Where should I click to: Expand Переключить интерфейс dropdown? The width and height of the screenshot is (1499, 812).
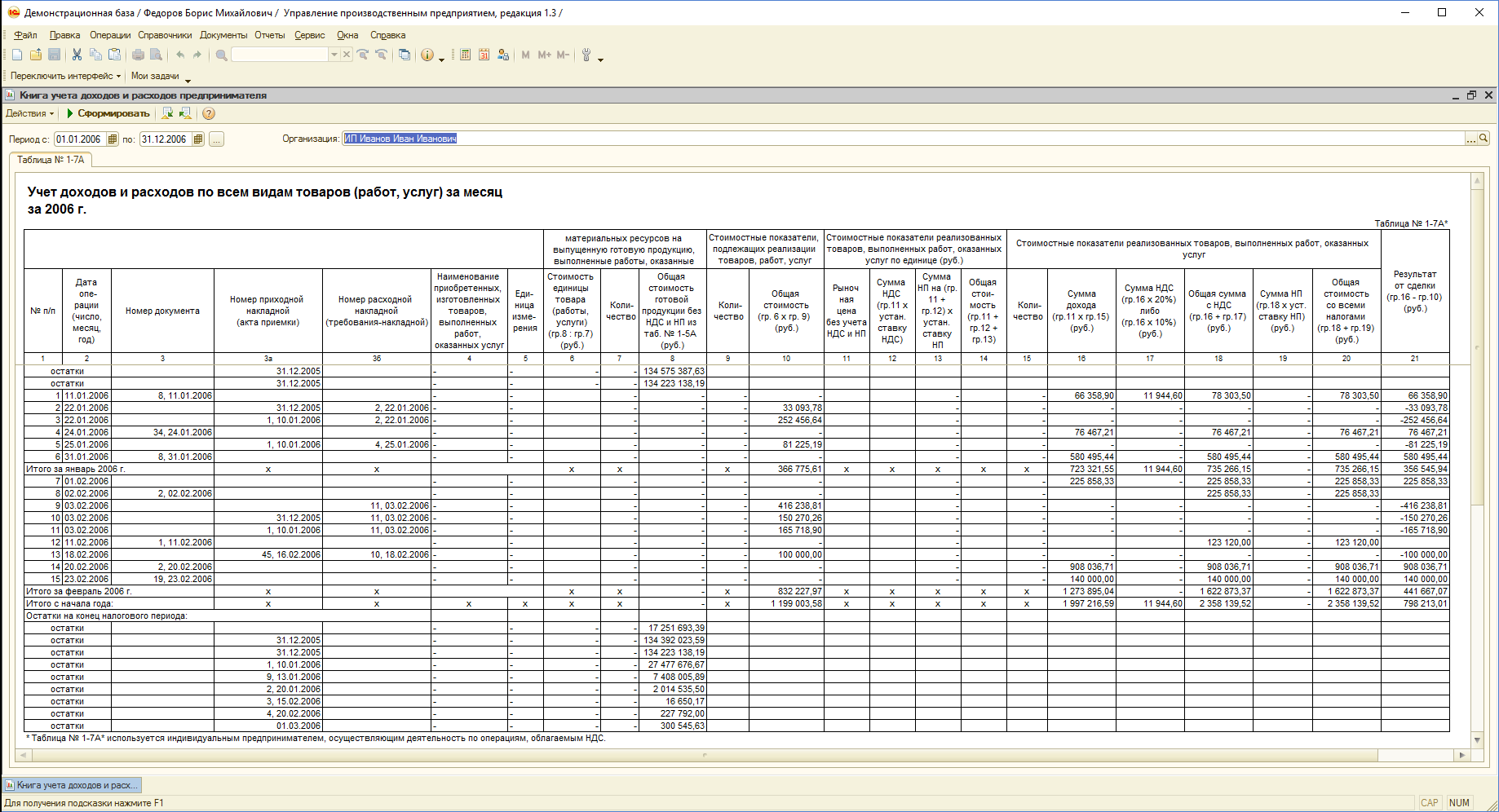(65, 76)
